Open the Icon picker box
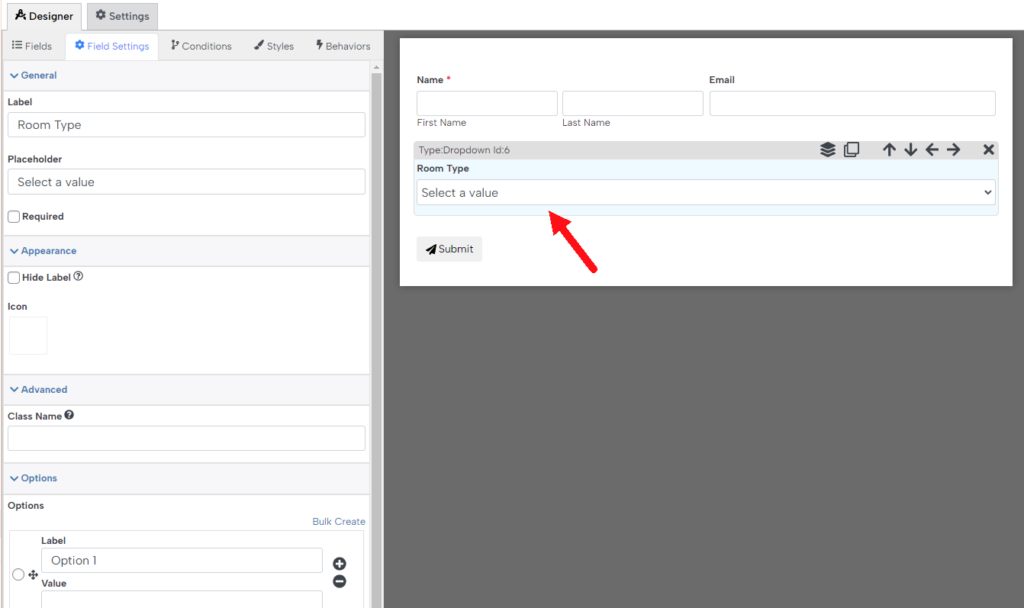Screen dimensions: 1024x608 pos(27,336)
